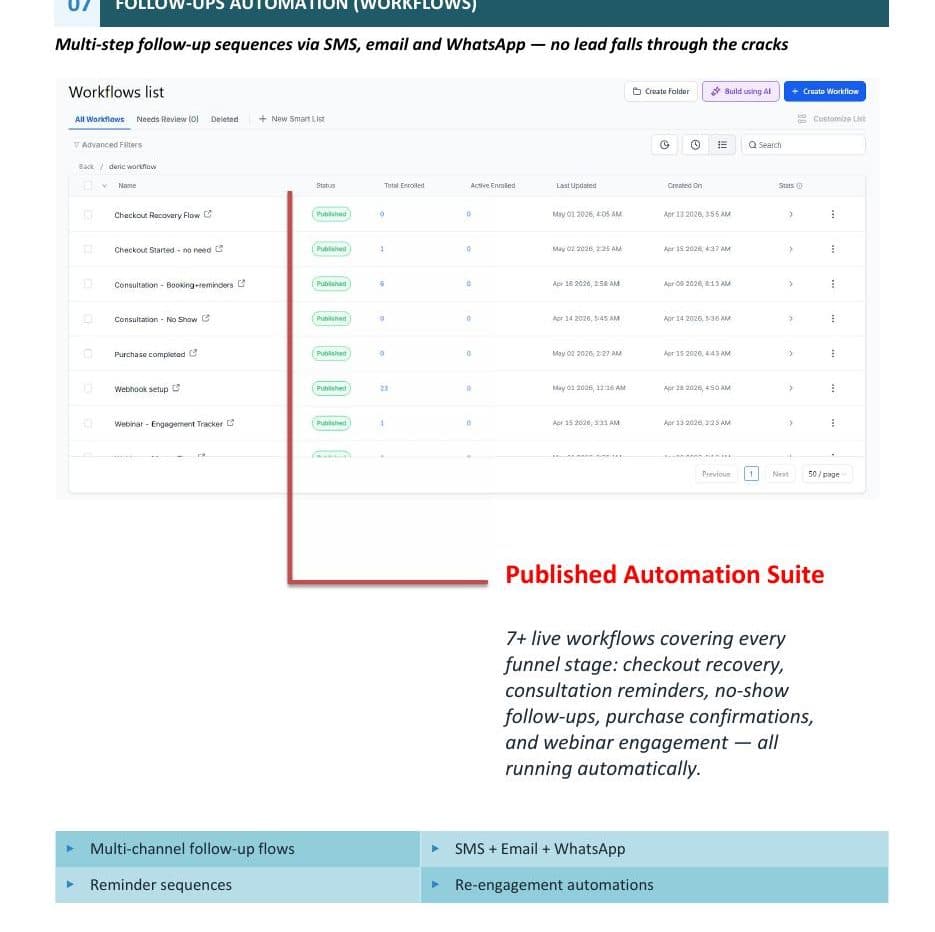Open external link icon beside Webinar - Engagement Tracker
This screenshot has width=935, height=932.
pos(230,423)
